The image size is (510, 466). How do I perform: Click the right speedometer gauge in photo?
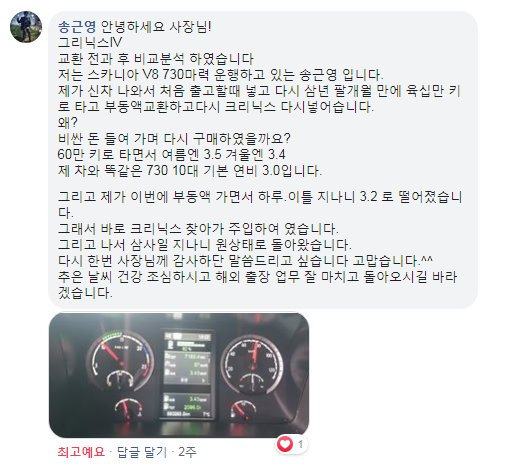[x=252, y=363]
